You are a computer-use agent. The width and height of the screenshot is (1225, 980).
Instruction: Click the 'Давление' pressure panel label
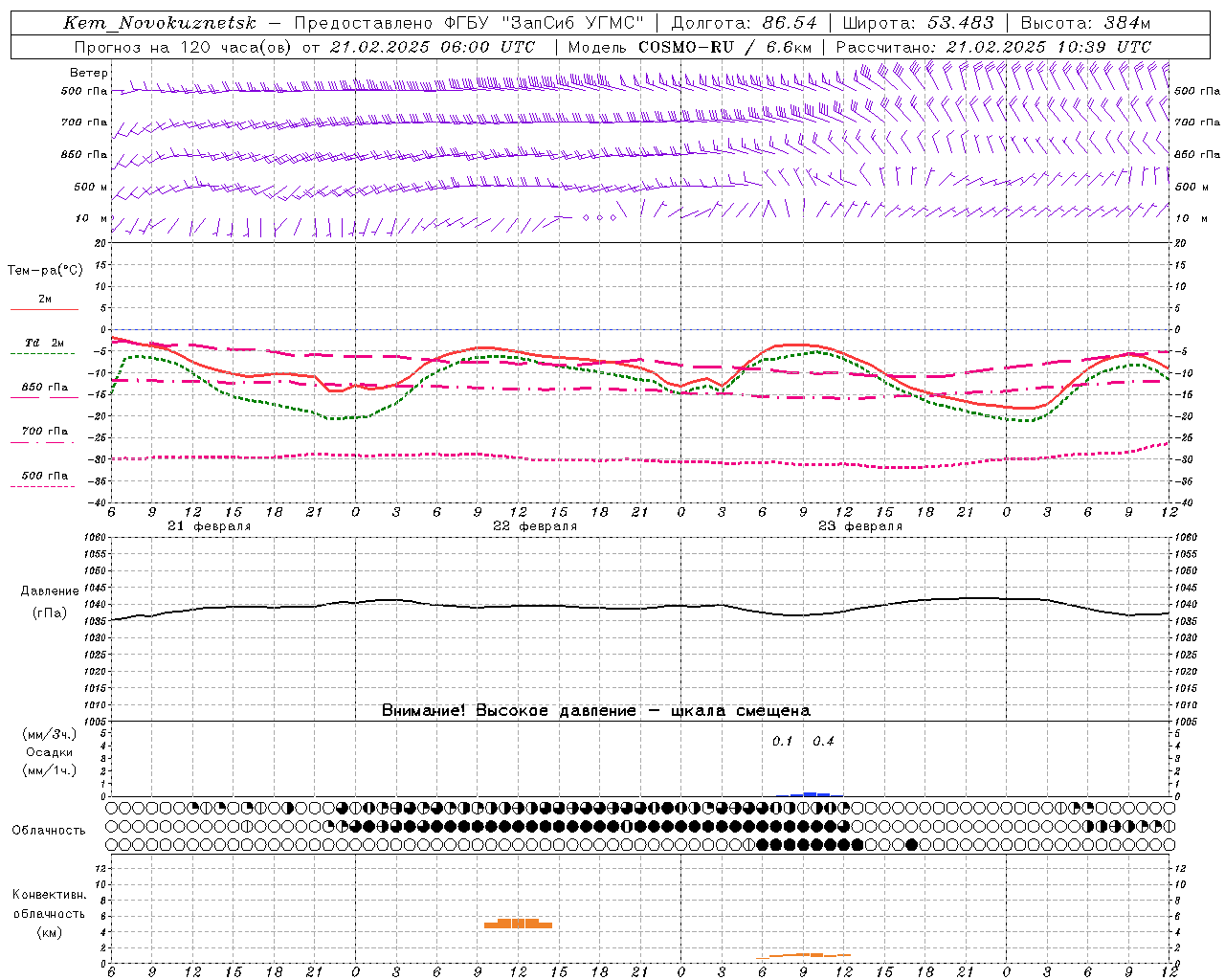coord(50,591)
